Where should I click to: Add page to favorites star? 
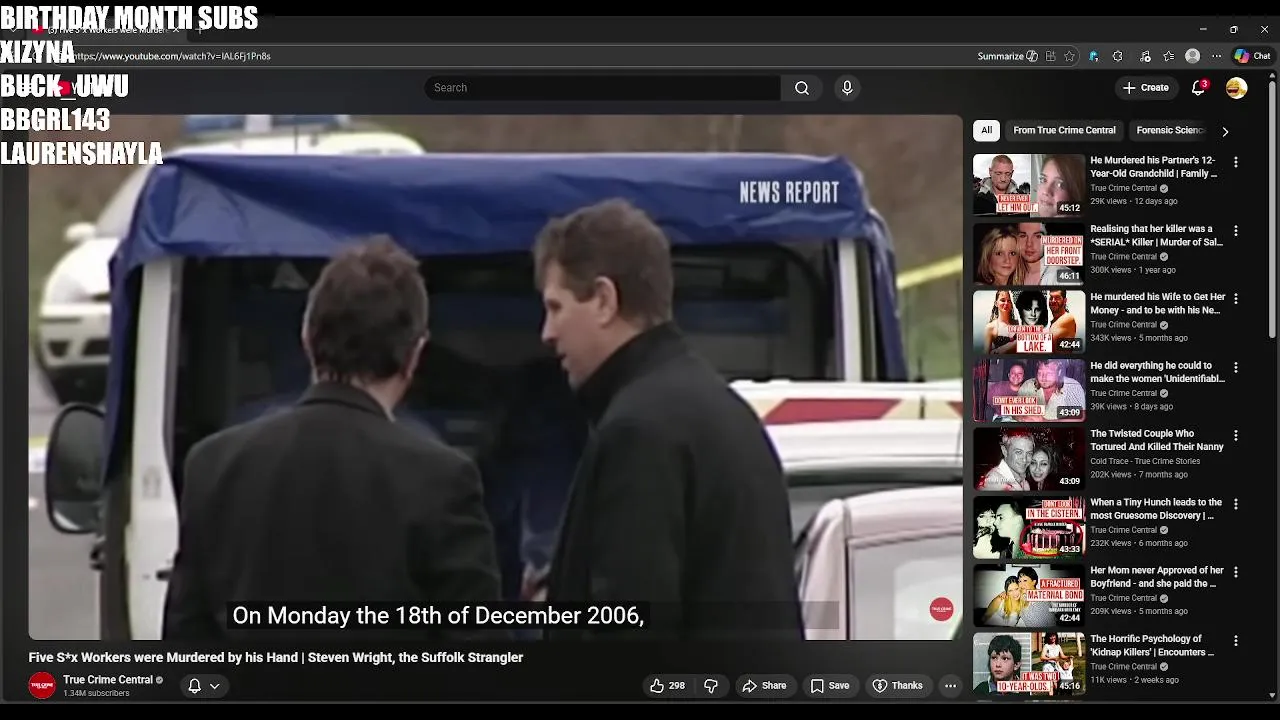coord(1070,56)
